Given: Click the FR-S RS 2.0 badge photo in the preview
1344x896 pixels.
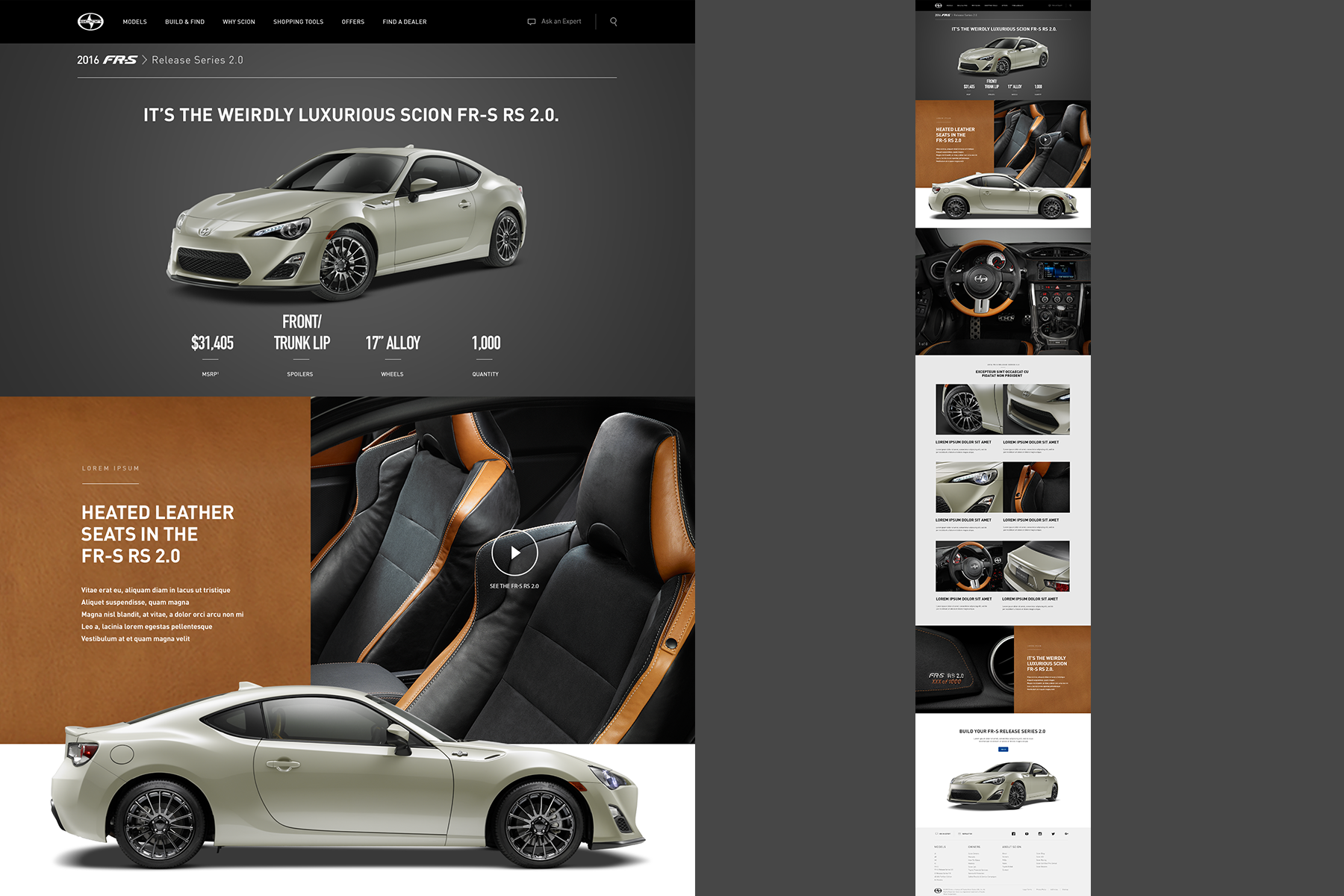Looking at the screenshot, I should pyautogui.click(x=965, y=669).
